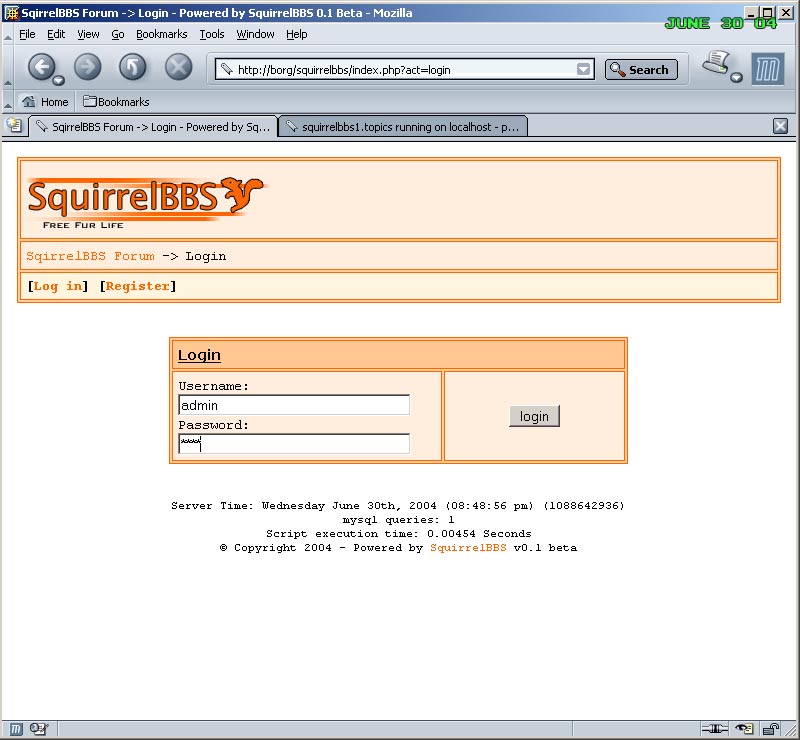800x740 pixels.
Task: Close the current tab with the tab bar X
Action: point(780,126)
